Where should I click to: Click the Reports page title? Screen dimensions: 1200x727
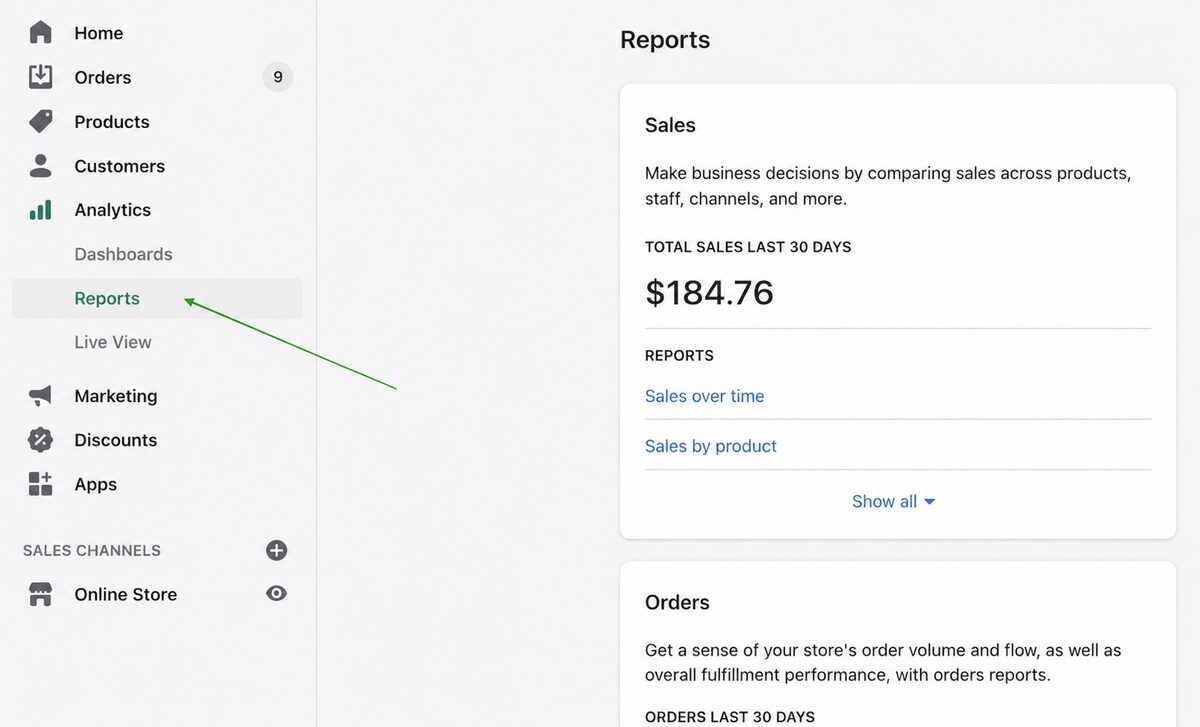[665, 40]
